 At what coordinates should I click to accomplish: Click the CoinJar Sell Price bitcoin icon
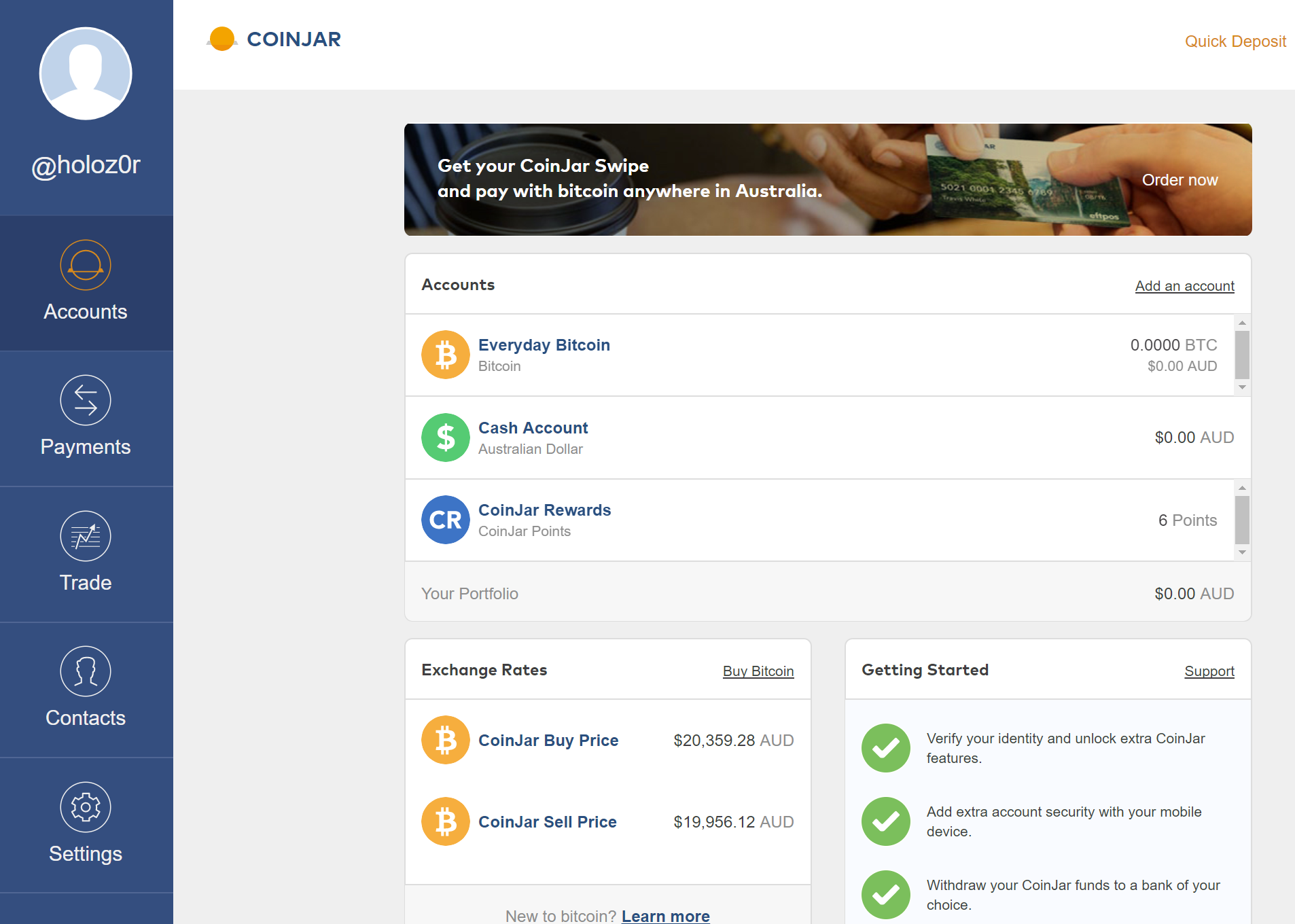coord(446,821)
